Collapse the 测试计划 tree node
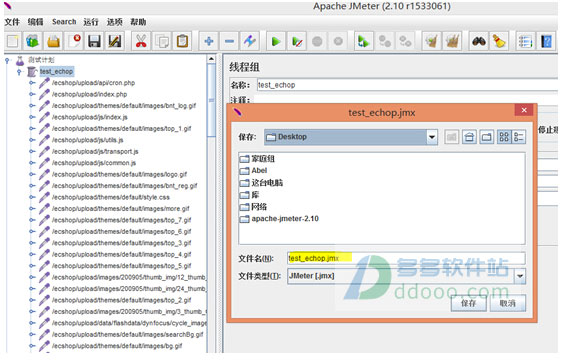Image resolution: width=563 pixels, height=361 pixels. [x=7, y=60]
